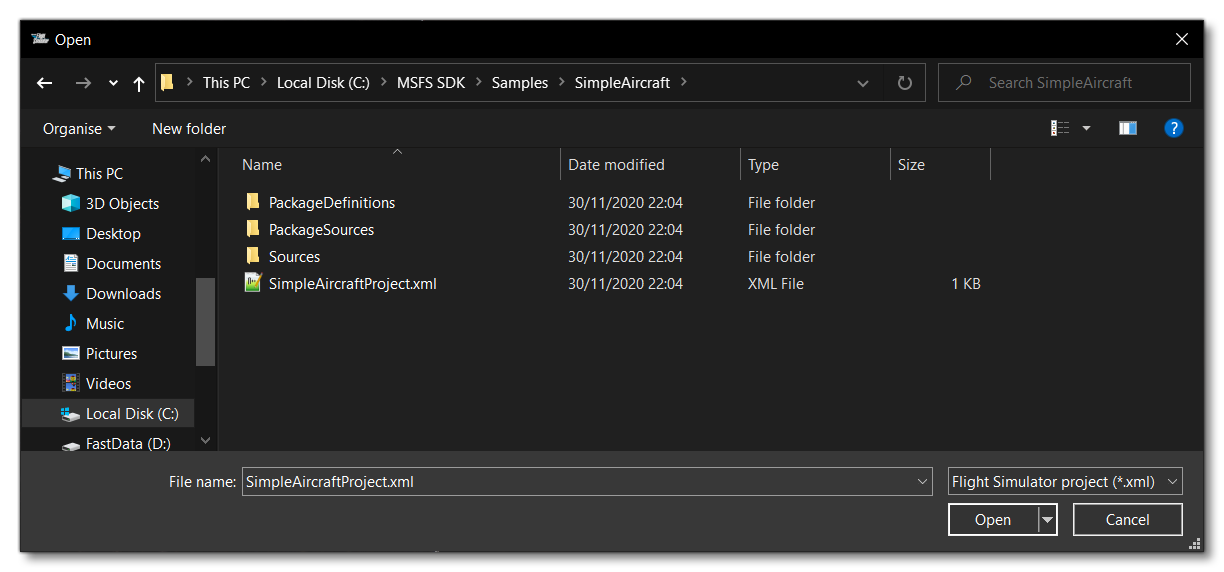1224x572 pixels.
Task: Click the change view layout icon
Action: pos(1060,128)
